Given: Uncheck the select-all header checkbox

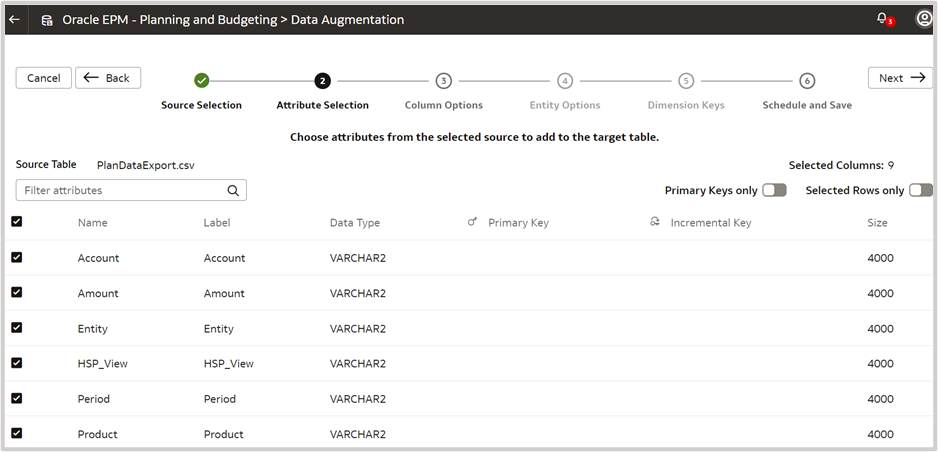Looking at the screenshot, I should (x=16, y=222).
